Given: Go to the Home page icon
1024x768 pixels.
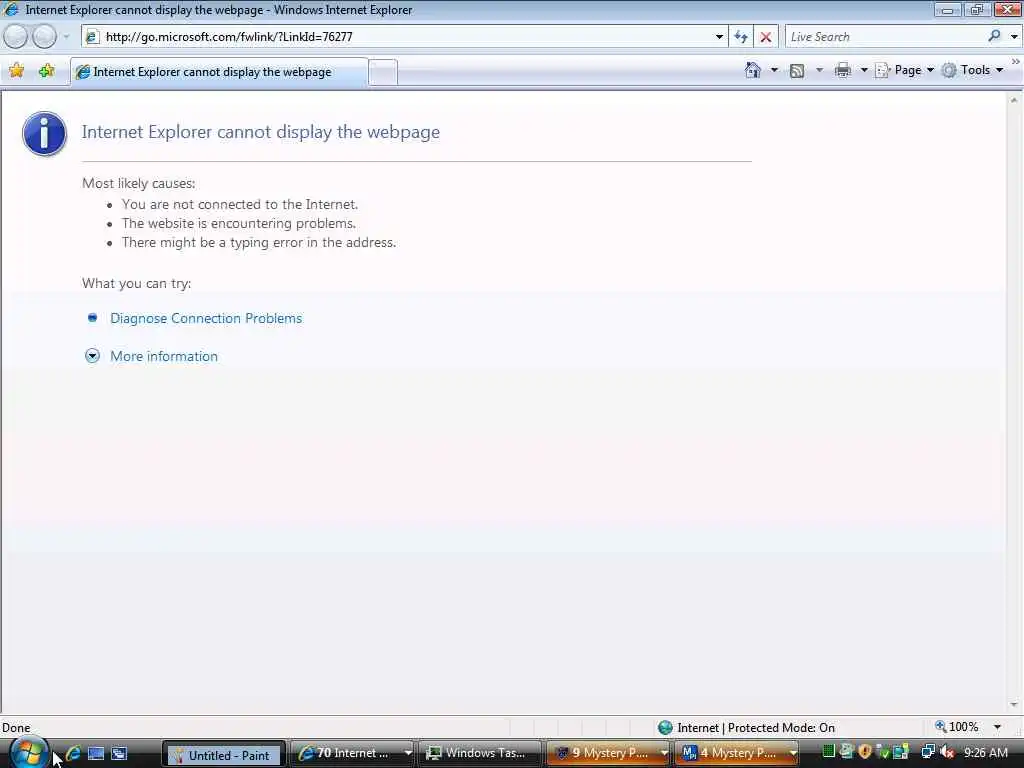Looking at the screenshot, I should pos(753,70).
